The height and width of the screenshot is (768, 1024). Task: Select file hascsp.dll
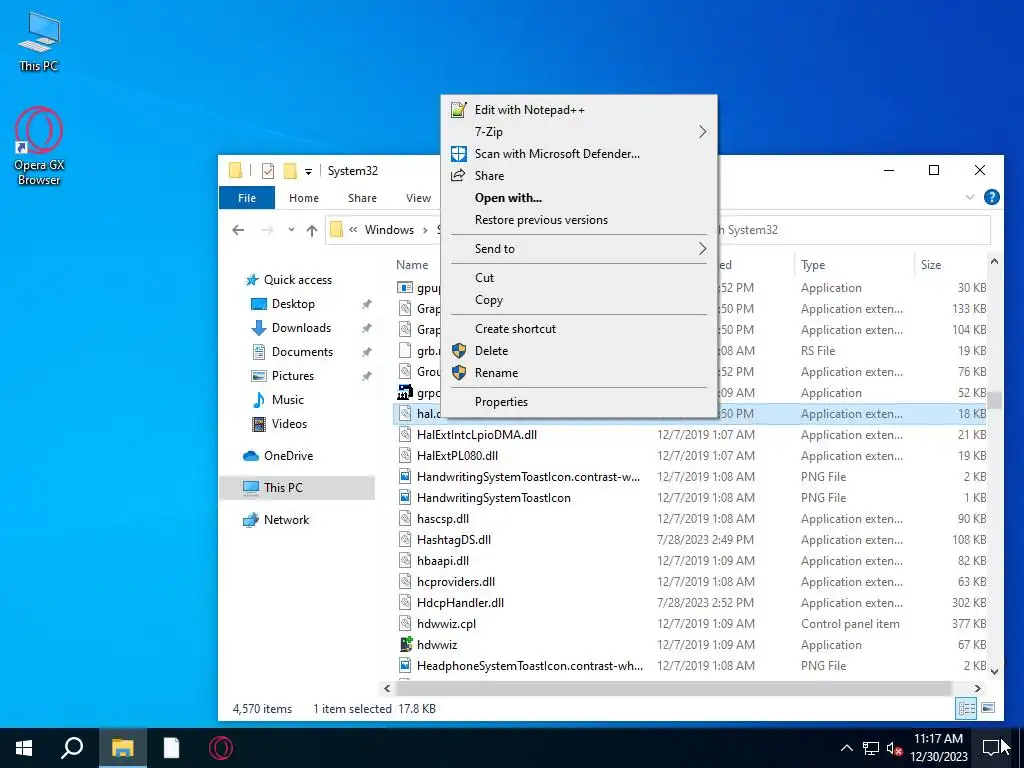click(443, 519)
